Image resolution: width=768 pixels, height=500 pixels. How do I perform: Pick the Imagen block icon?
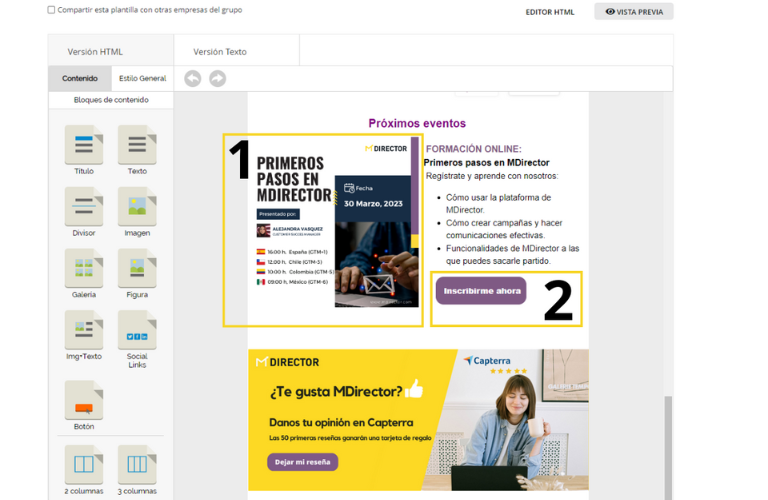[x=137, y=207]
